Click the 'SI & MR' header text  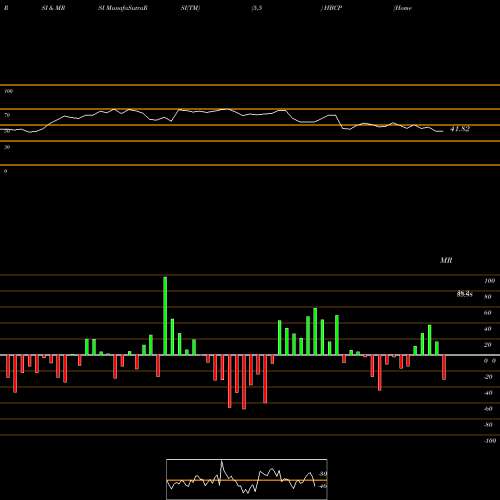53,8
